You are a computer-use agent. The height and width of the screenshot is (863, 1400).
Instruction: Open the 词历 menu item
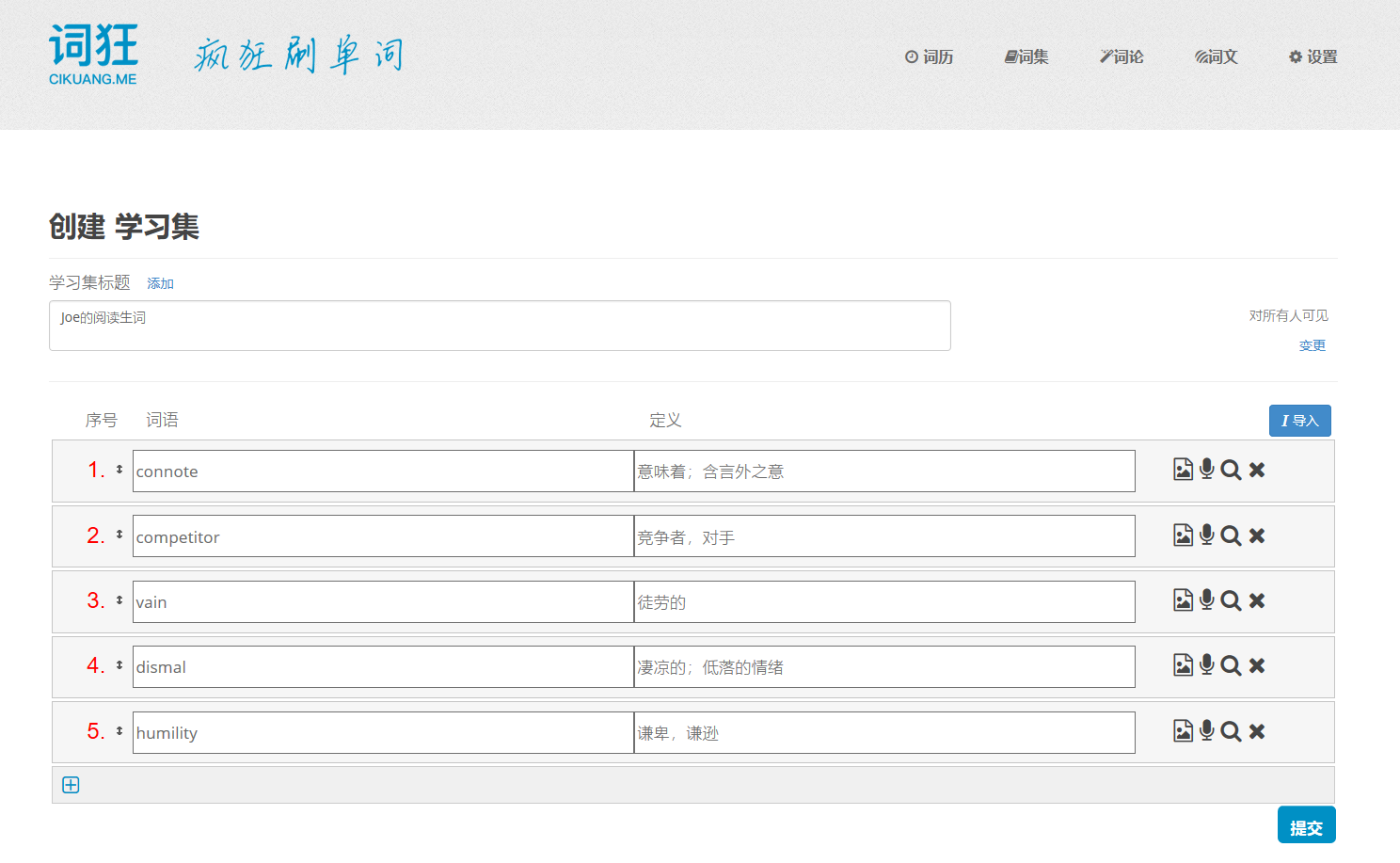pos(930,57)
